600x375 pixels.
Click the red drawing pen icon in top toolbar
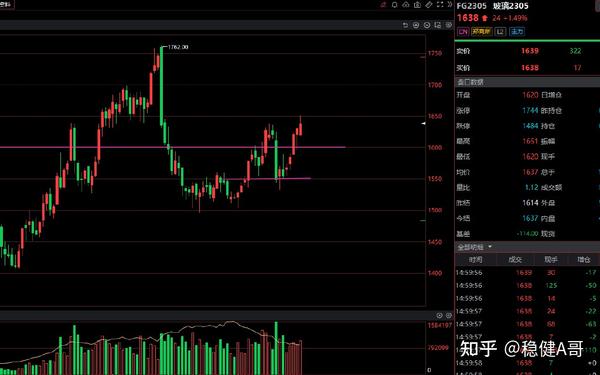click(383, 5)
